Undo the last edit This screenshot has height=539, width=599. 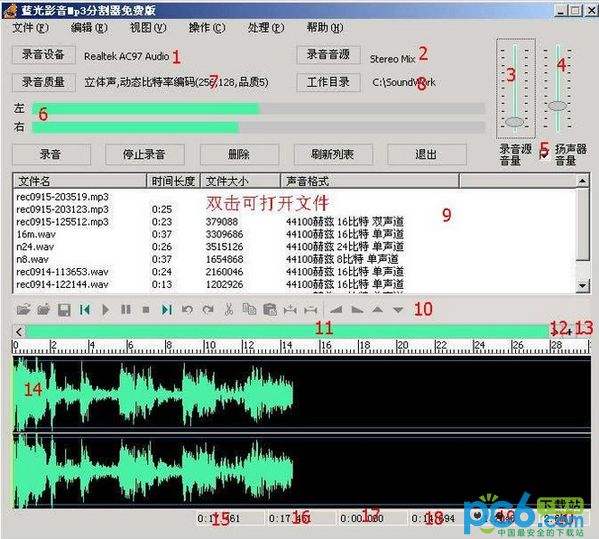pos(187,309)
